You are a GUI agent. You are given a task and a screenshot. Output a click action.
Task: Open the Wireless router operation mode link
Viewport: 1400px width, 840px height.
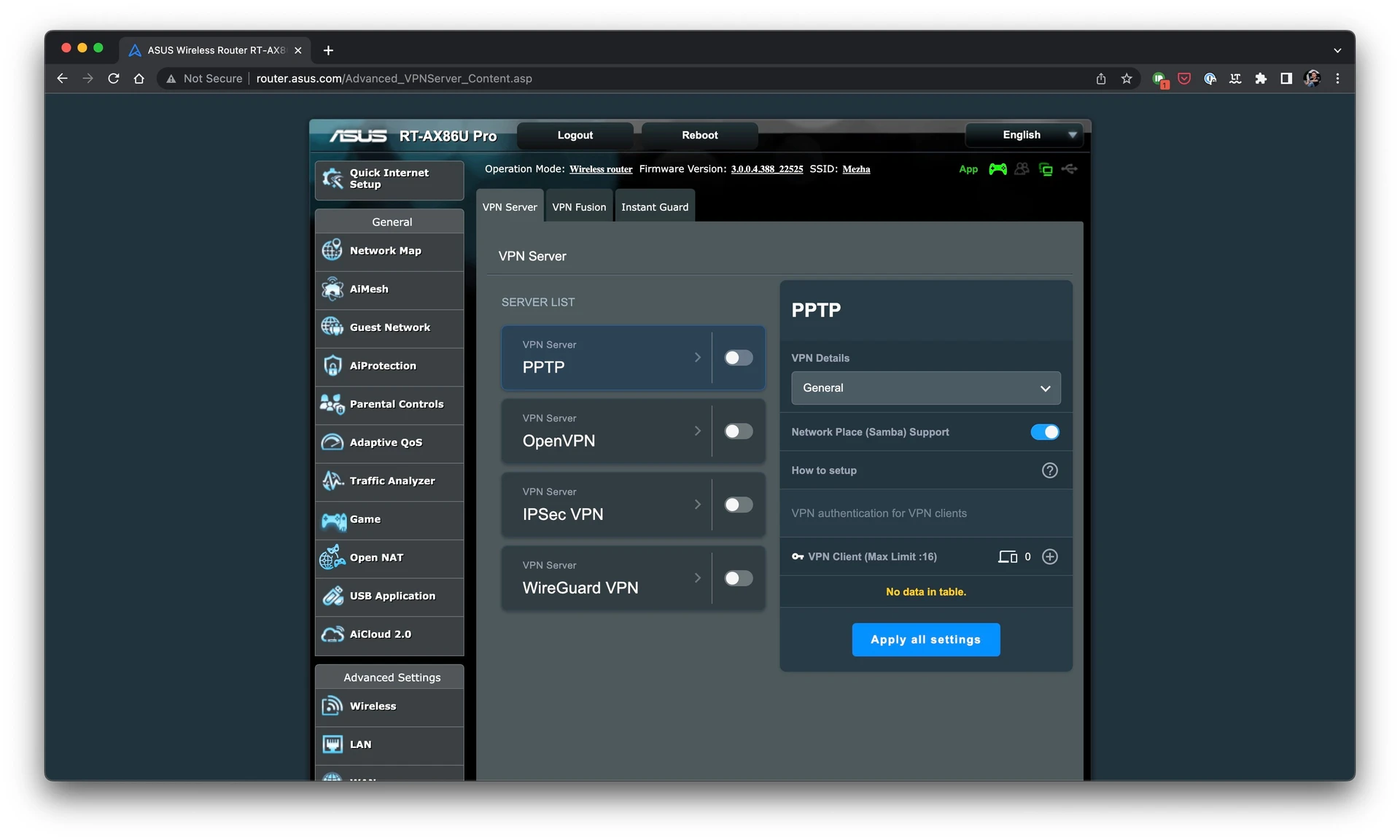(601, 169)
